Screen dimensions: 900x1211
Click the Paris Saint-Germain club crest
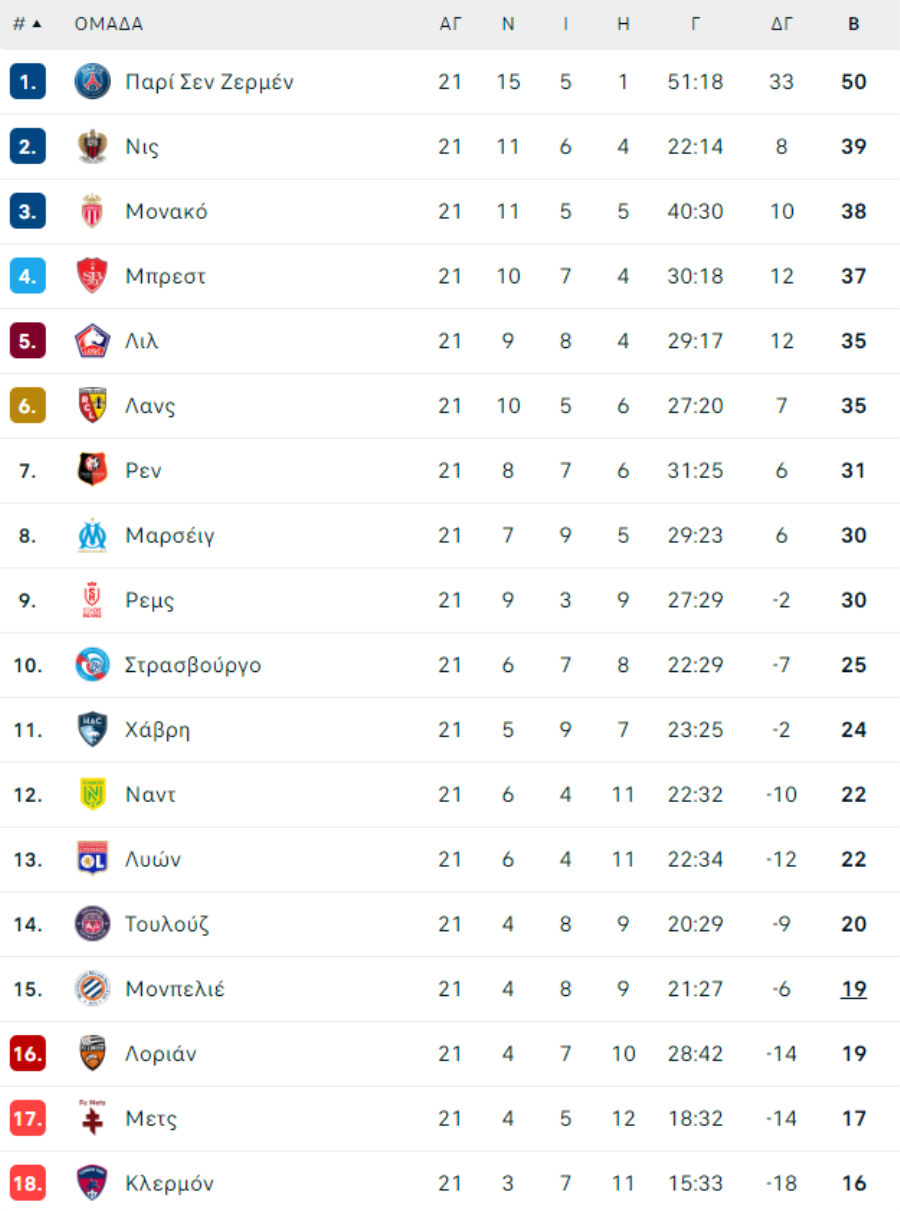point(93,82)
